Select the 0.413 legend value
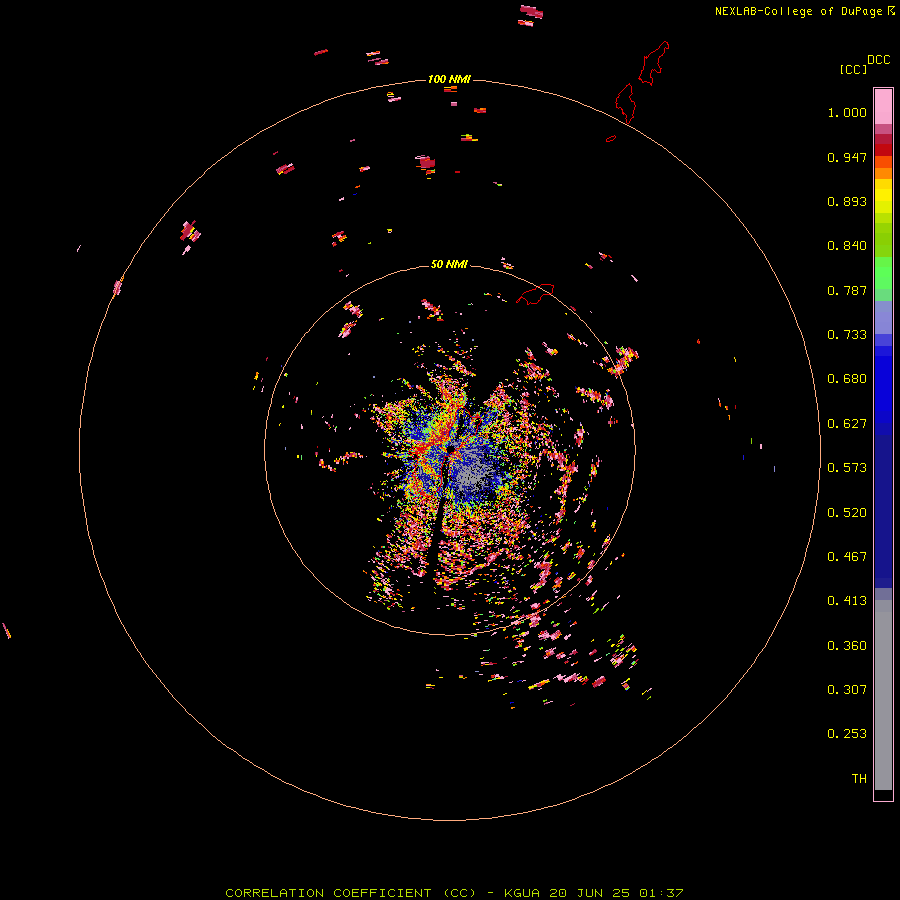 click(x=847, y=601)
